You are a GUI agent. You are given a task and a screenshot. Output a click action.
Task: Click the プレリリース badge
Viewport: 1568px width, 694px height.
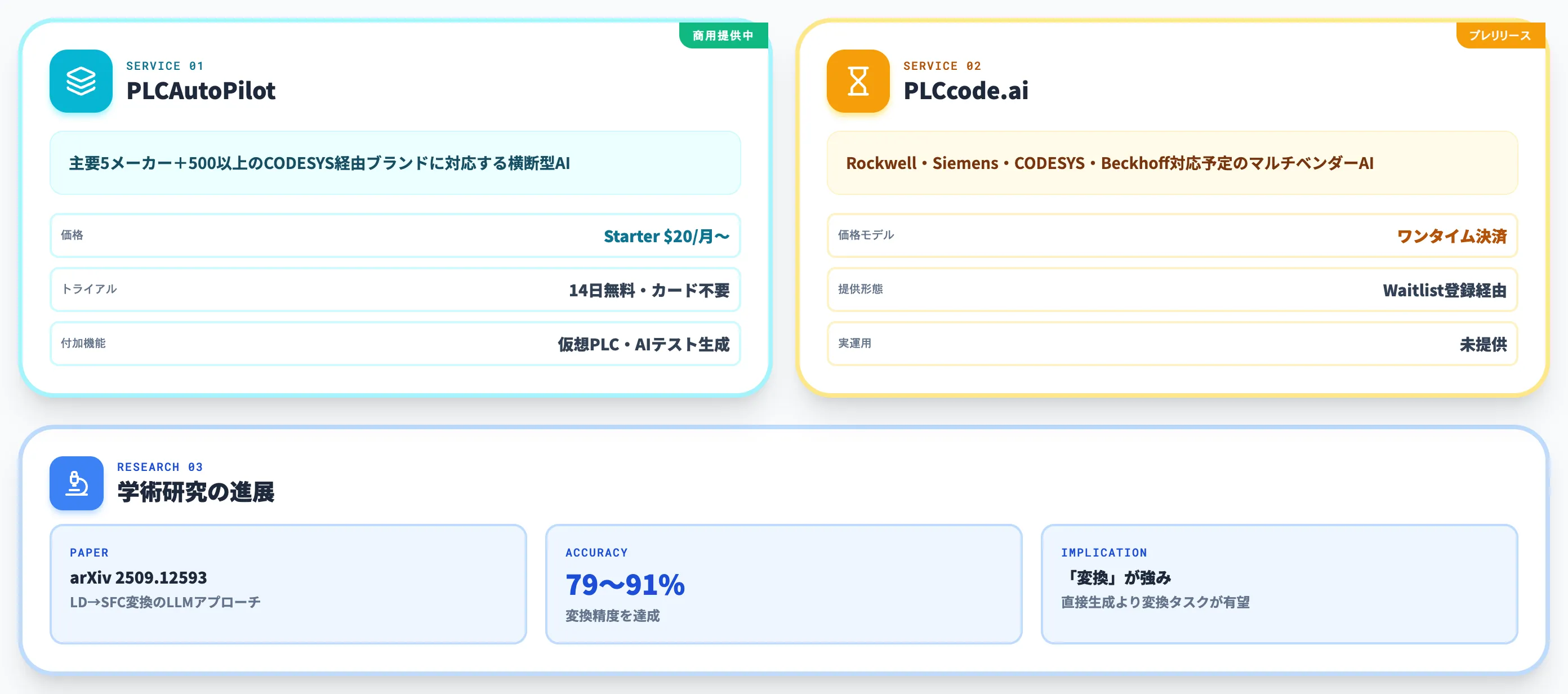tap(1500, 35)
